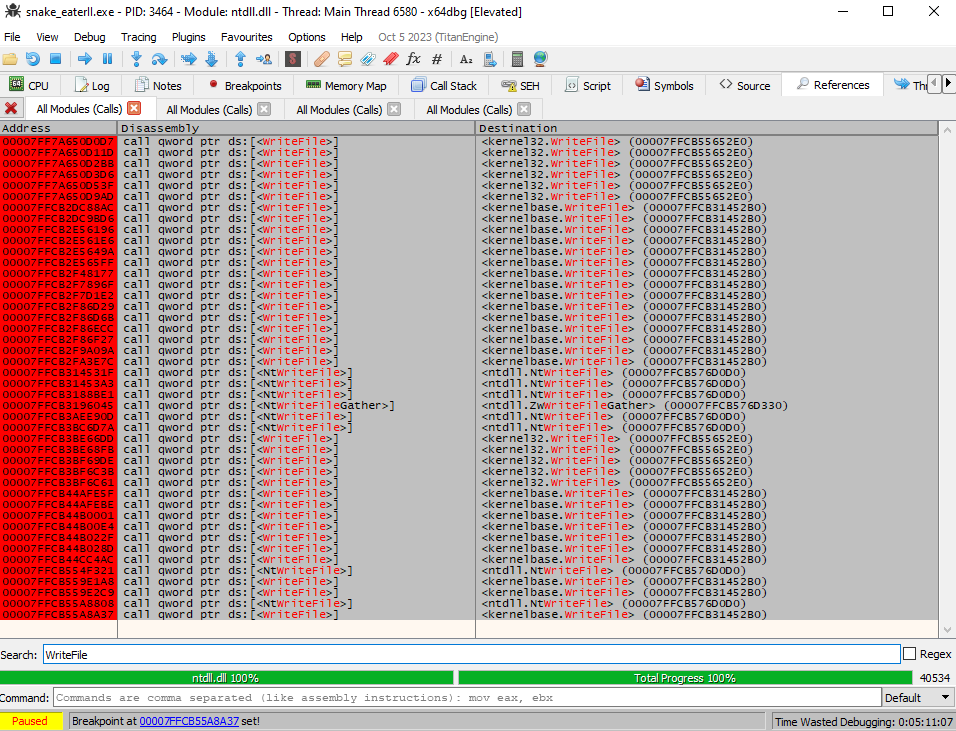Select the References tab

(x=832, y=85)
